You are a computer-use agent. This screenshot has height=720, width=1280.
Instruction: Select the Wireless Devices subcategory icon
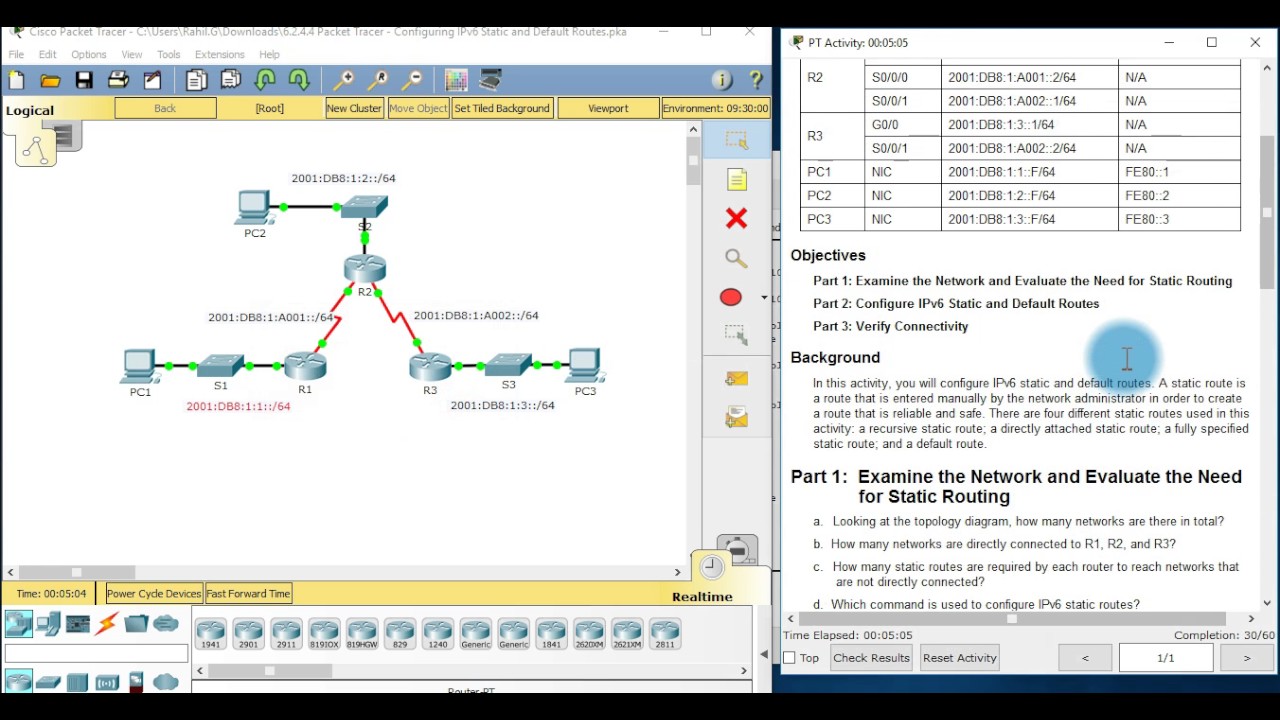(107, 682)
